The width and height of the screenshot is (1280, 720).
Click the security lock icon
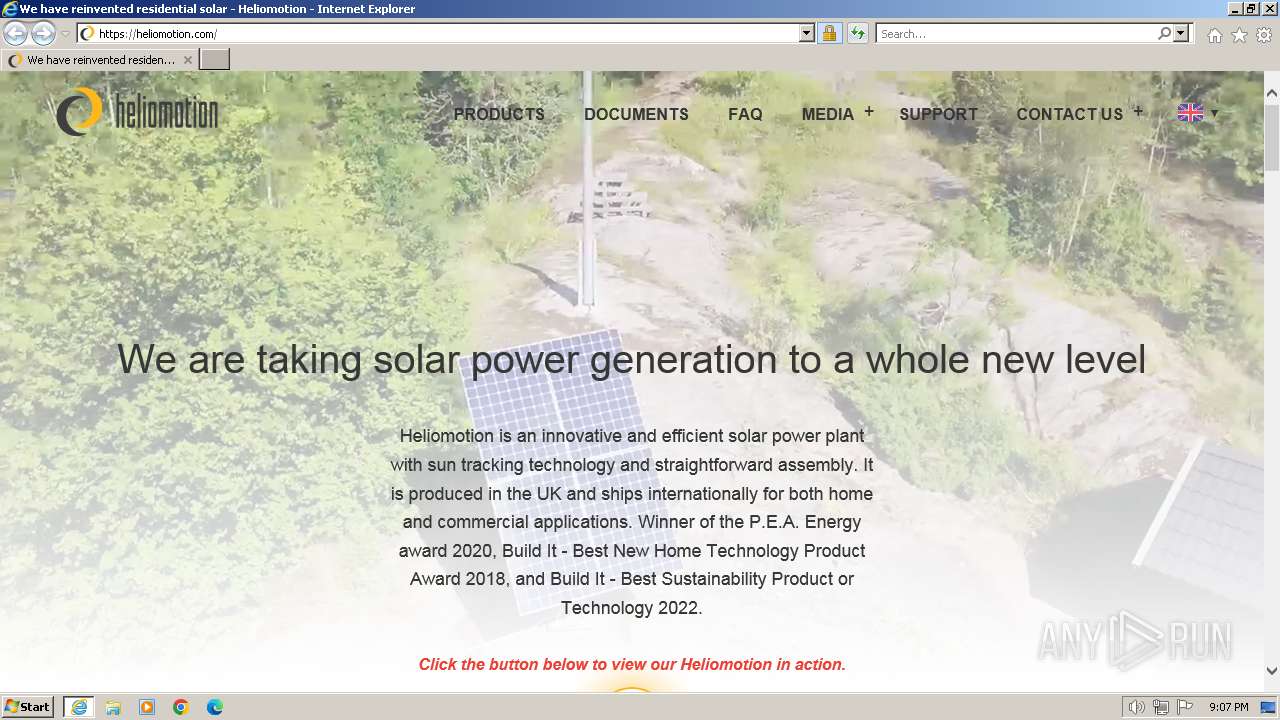click(x=829, y=33)
